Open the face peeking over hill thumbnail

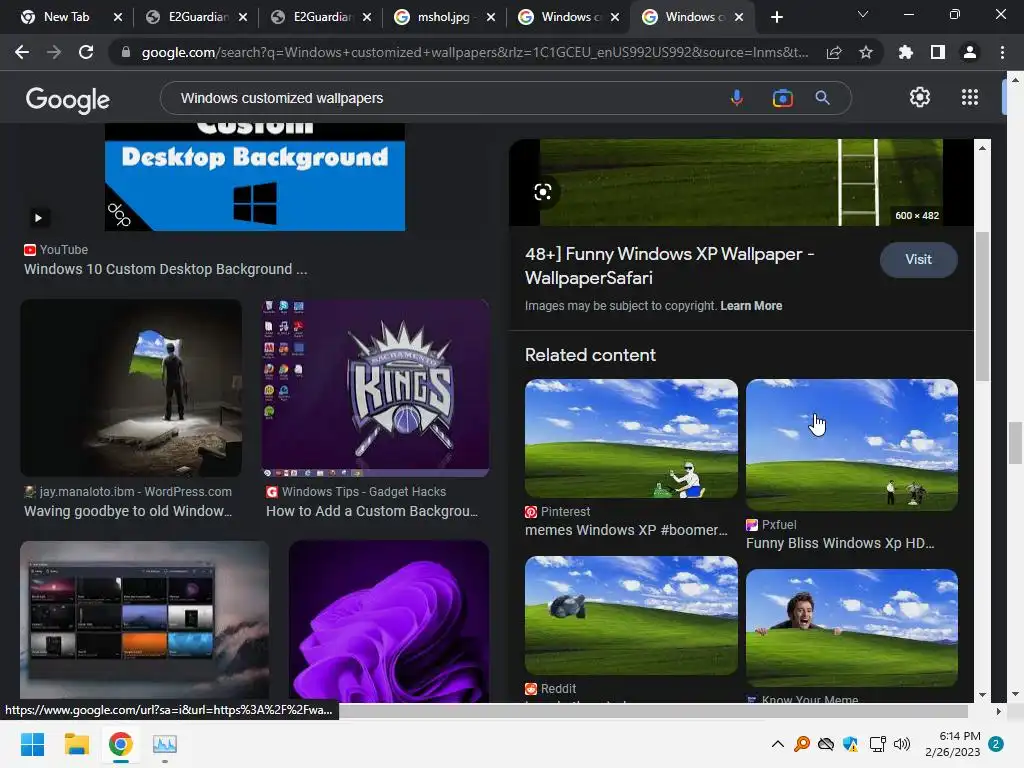pos(852,628)
